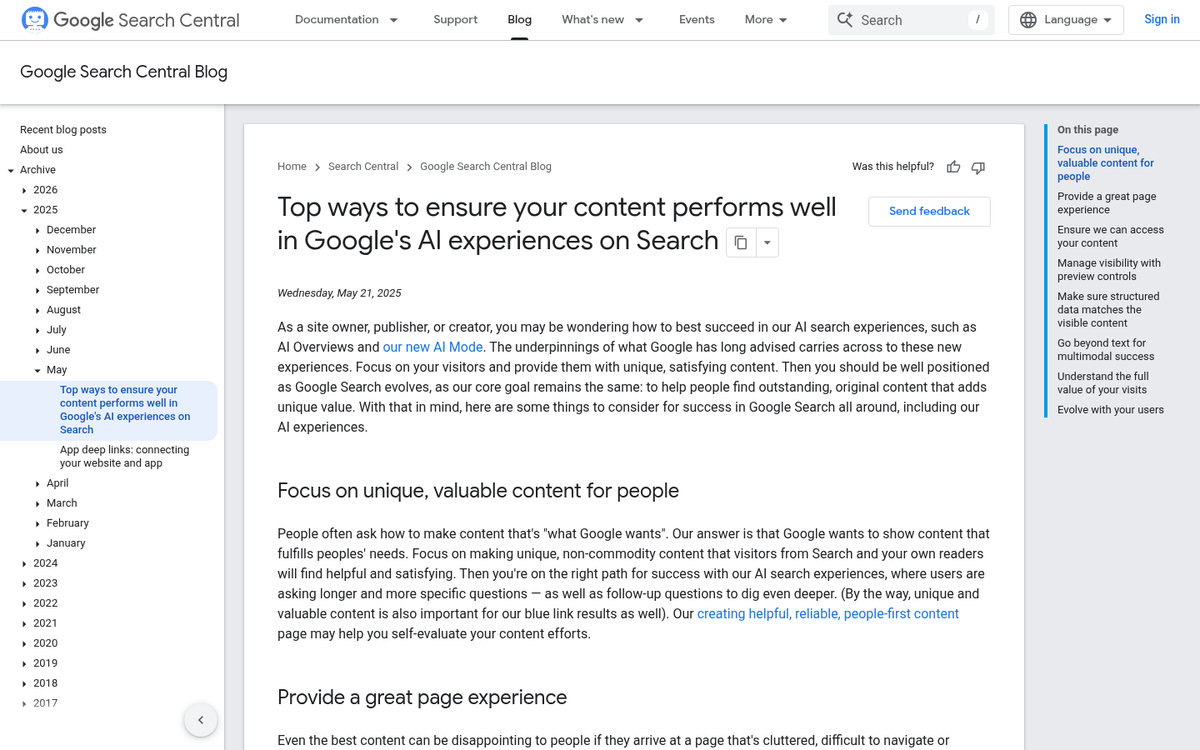Click the Send feedback button
1200x750 pixels.
tap(929, 211)
